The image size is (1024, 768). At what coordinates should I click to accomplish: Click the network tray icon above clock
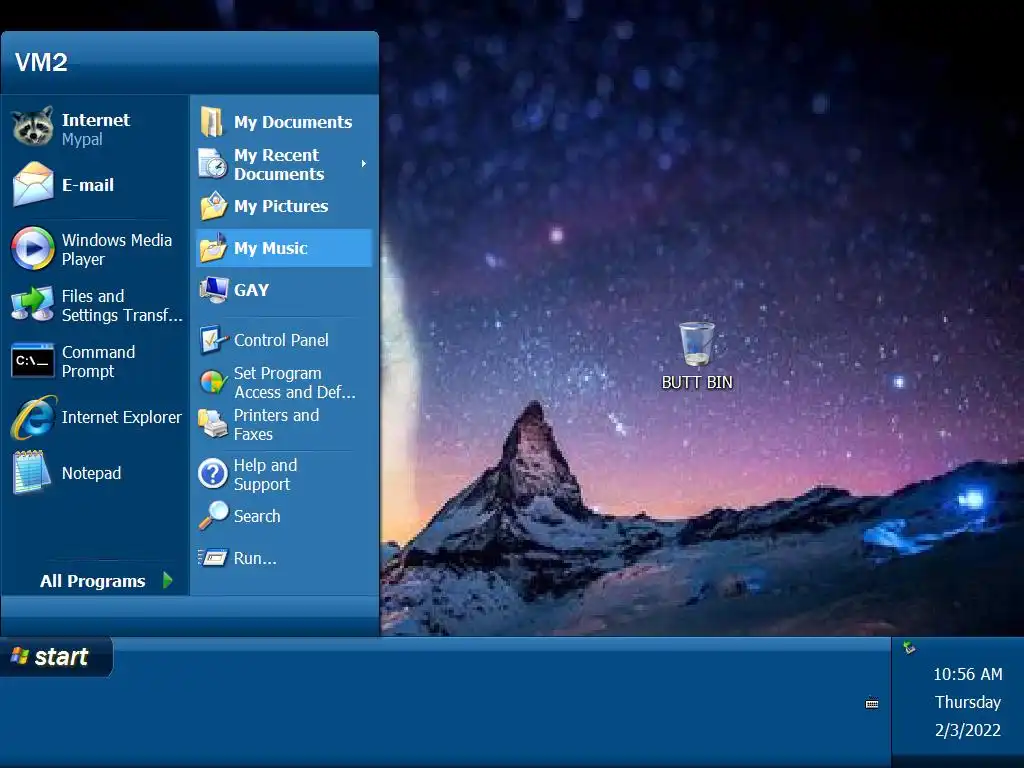coord(909,648)
